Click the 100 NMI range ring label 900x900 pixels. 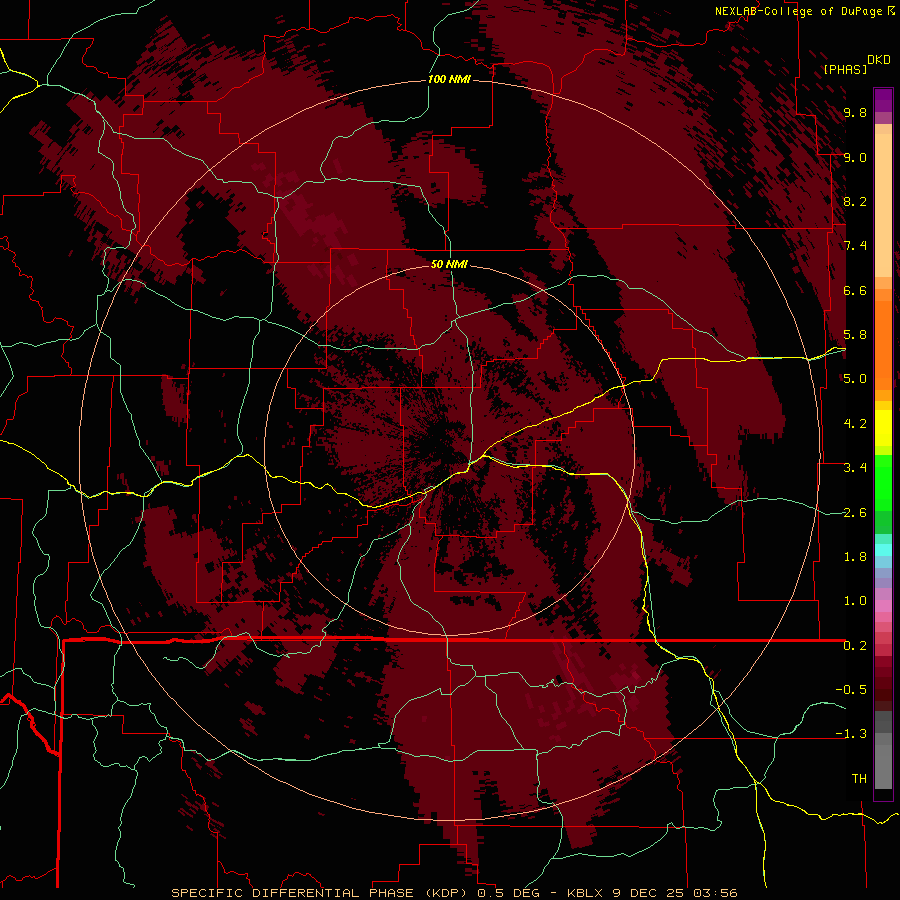(449, 79)
